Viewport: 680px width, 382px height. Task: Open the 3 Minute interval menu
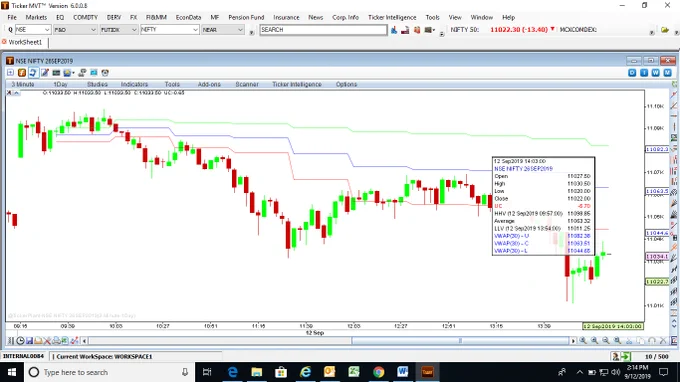point(23,84)
